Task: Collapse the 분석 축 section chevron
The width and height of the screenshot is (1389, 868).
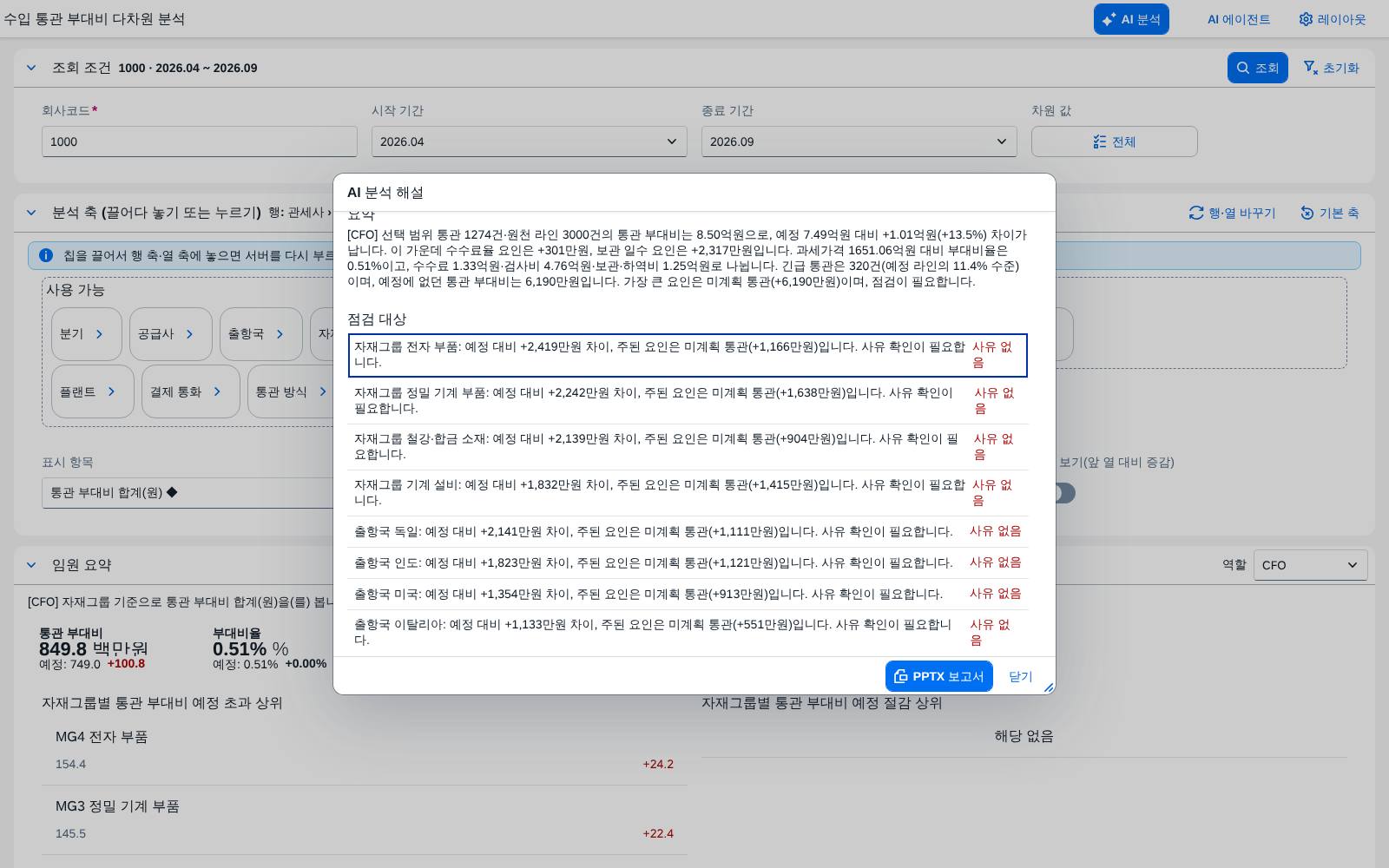Action: coord(31,213)
